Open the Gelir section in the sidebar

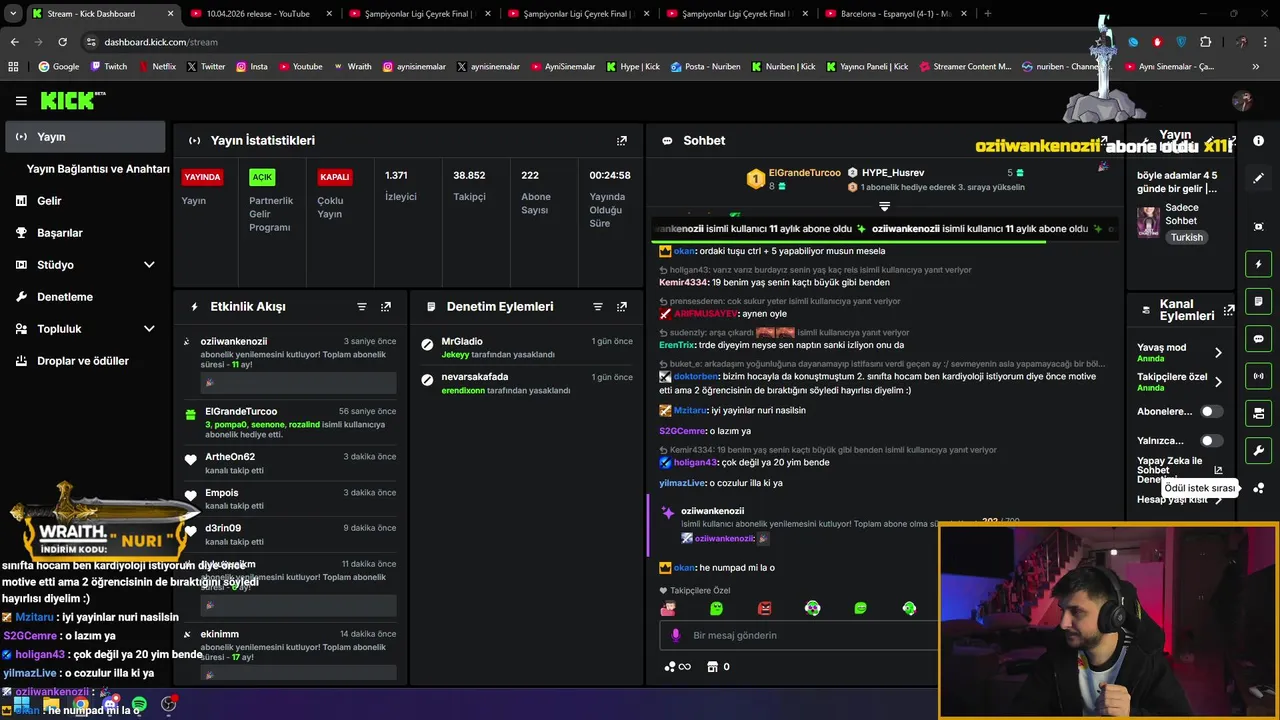point(85,201)
